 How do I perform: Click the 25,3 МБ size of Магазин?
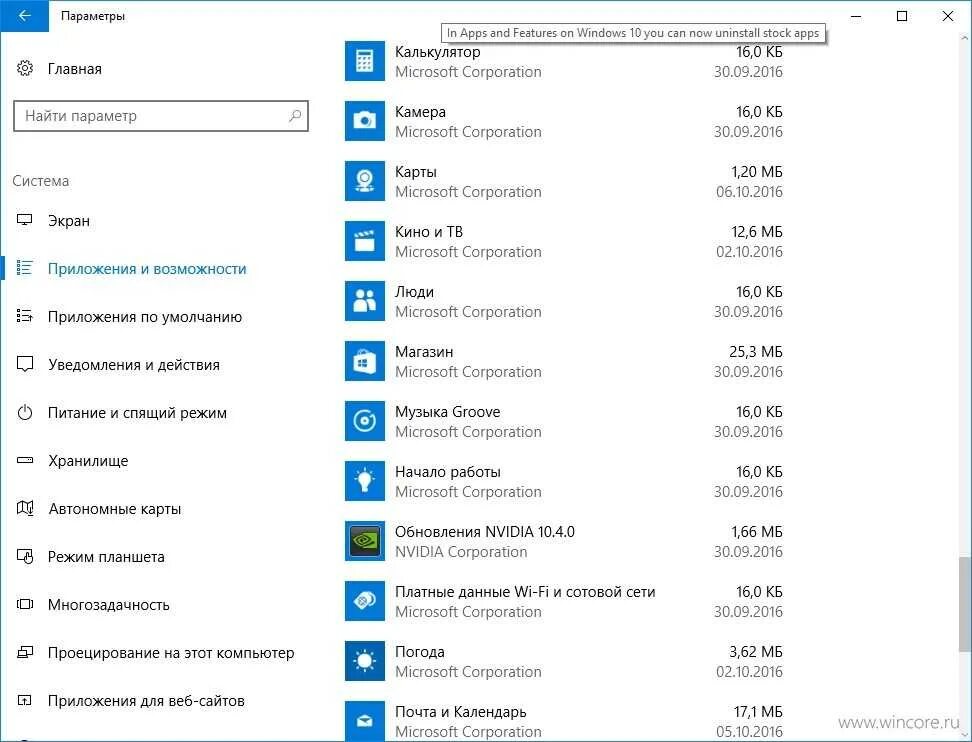point(756,352)
